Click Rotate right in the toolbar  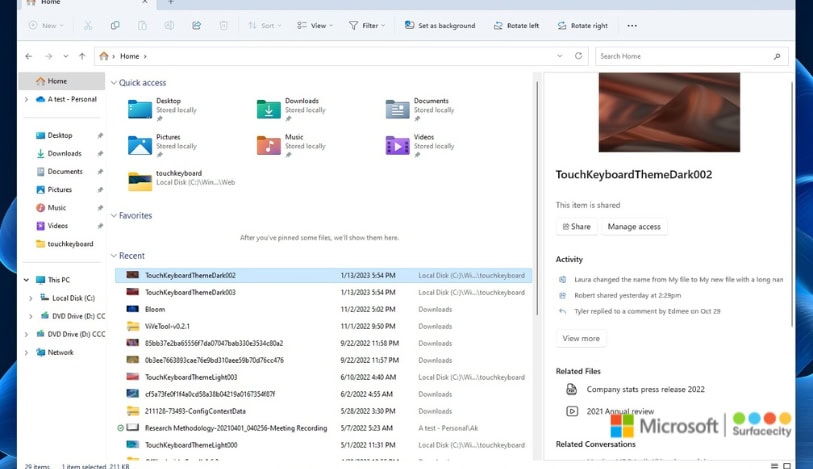point(582,25)
